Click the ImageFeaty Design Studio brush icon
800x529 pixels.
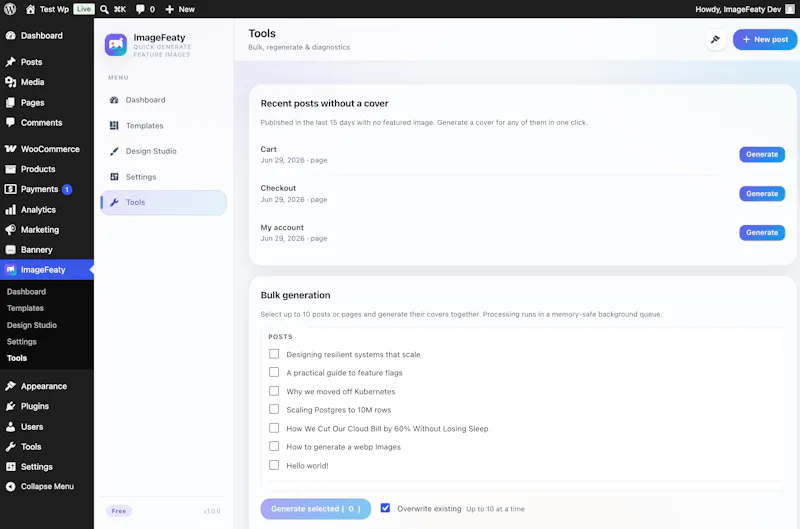[114, 151]
